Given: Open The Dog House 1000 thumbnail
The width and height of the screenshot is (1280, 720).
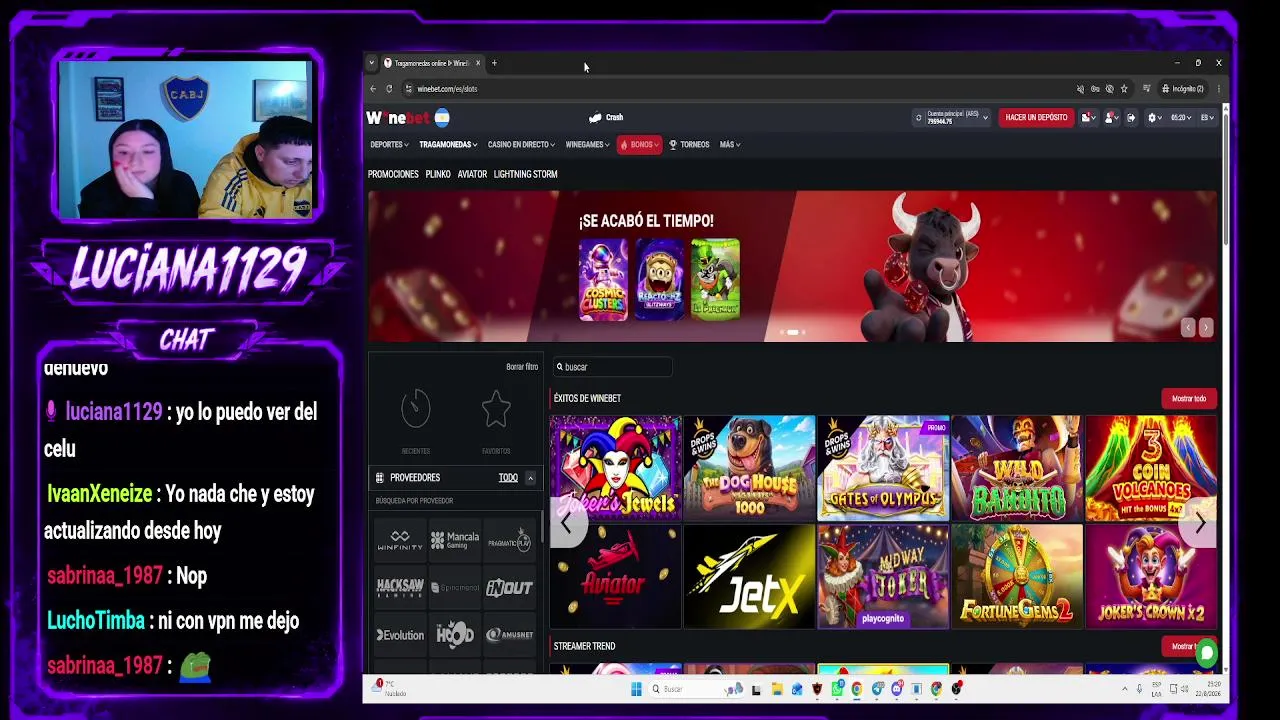Looking at the screenshot, I should pos(749,468).
